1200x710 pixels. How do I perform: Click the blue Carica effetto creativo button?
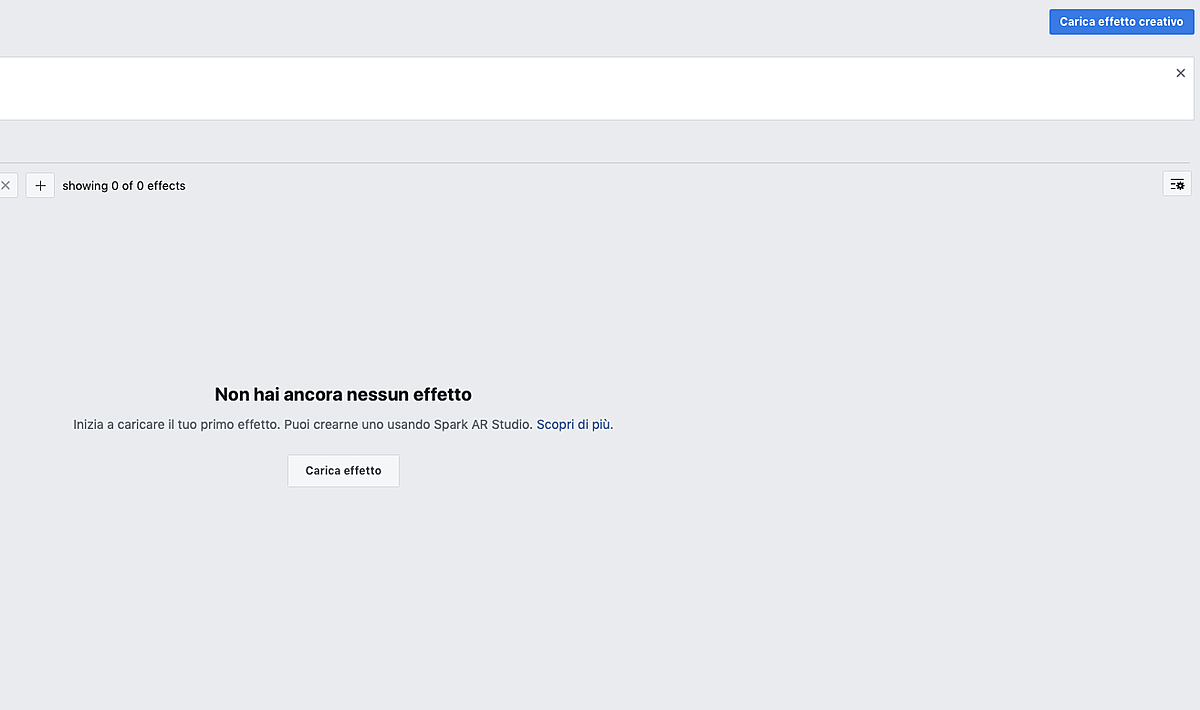[1121, 22]
